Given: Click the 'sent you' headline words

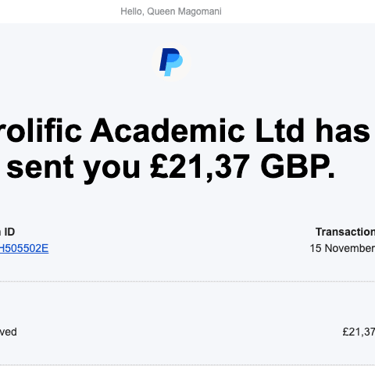Looking at the screenshot, I should tap(73, 168).
